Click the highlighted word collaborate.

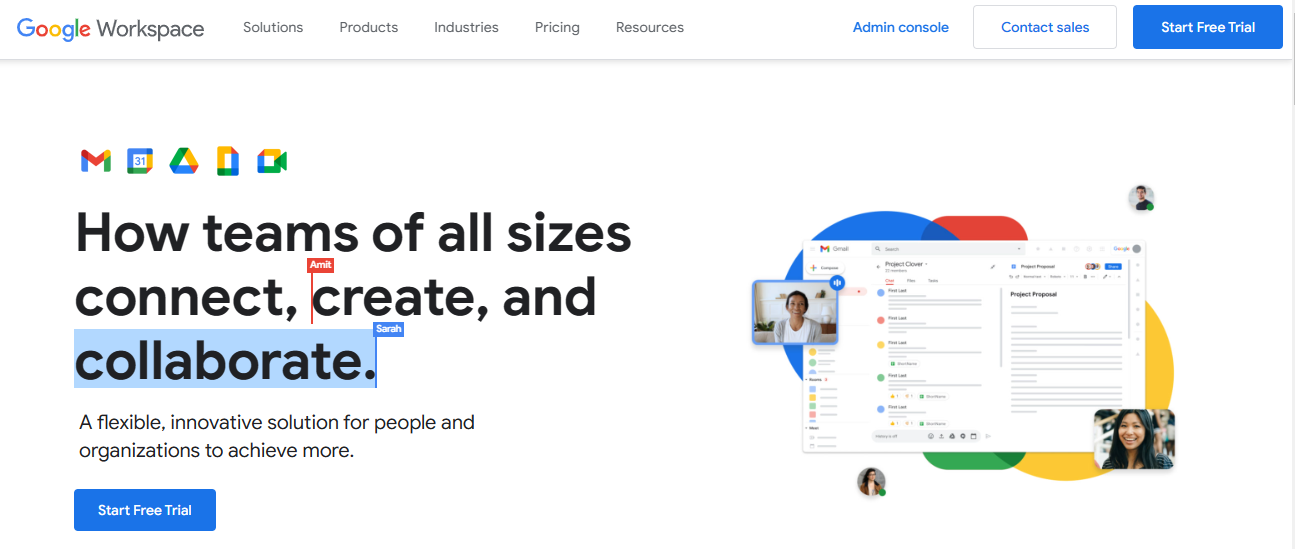(x=225, y=359)
